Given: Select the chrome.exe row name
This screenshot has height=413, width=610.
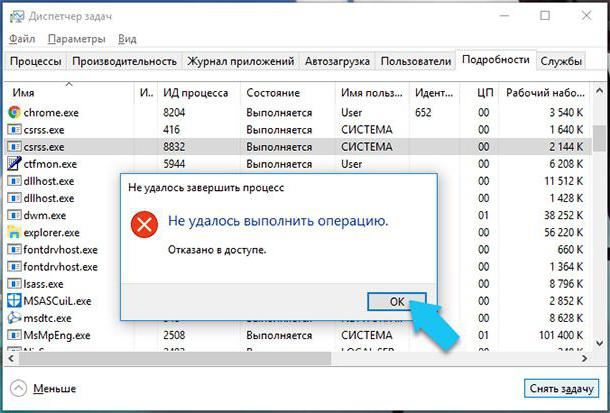Looking at the screenshot, I should click(51, 112).
